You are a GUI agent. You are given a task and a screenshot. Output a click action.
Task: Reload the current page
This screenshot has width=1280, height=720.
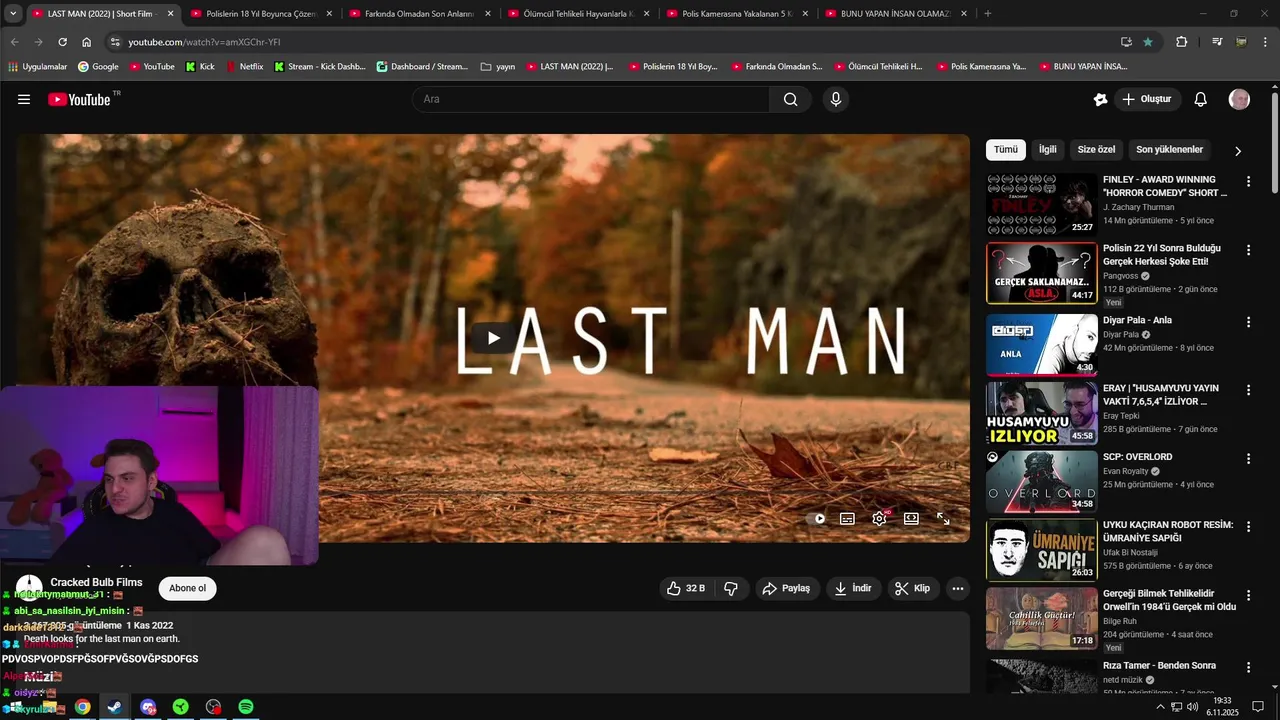[62, 42]
